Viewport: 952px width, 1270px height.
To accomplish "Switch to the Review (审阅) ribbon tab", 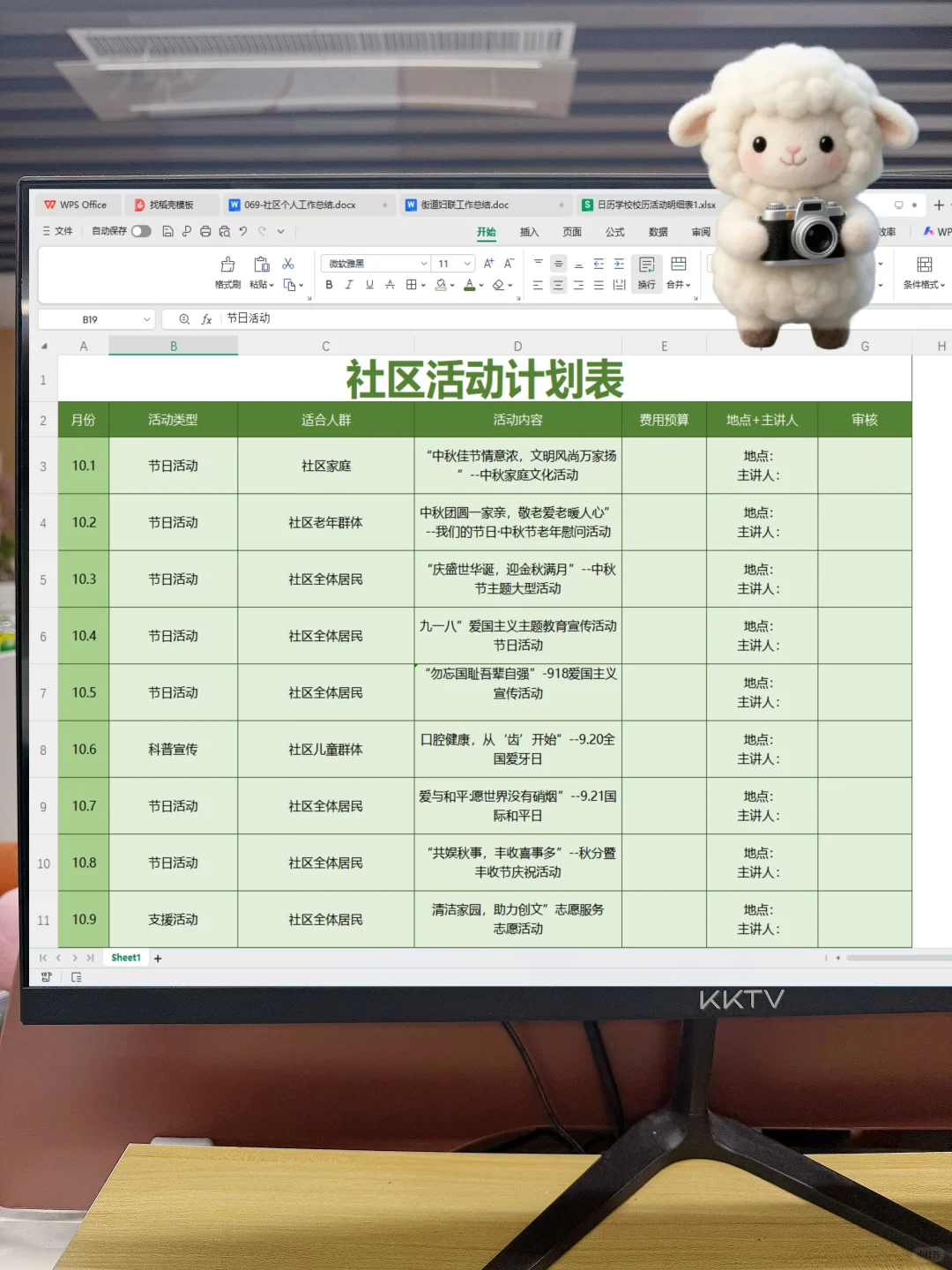I will pyautogui.click(x=701, y=232).
